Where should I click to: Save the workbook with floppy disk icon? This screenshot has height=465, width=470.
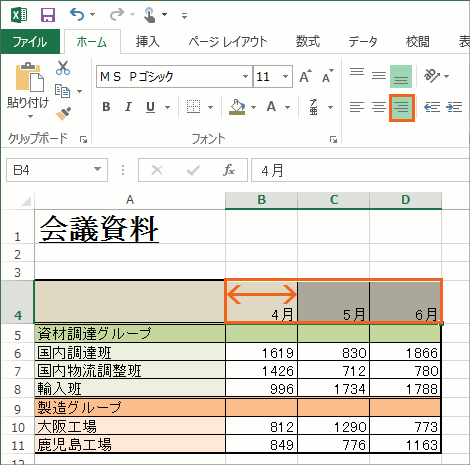pyautogui.click(x=48, y=15)
